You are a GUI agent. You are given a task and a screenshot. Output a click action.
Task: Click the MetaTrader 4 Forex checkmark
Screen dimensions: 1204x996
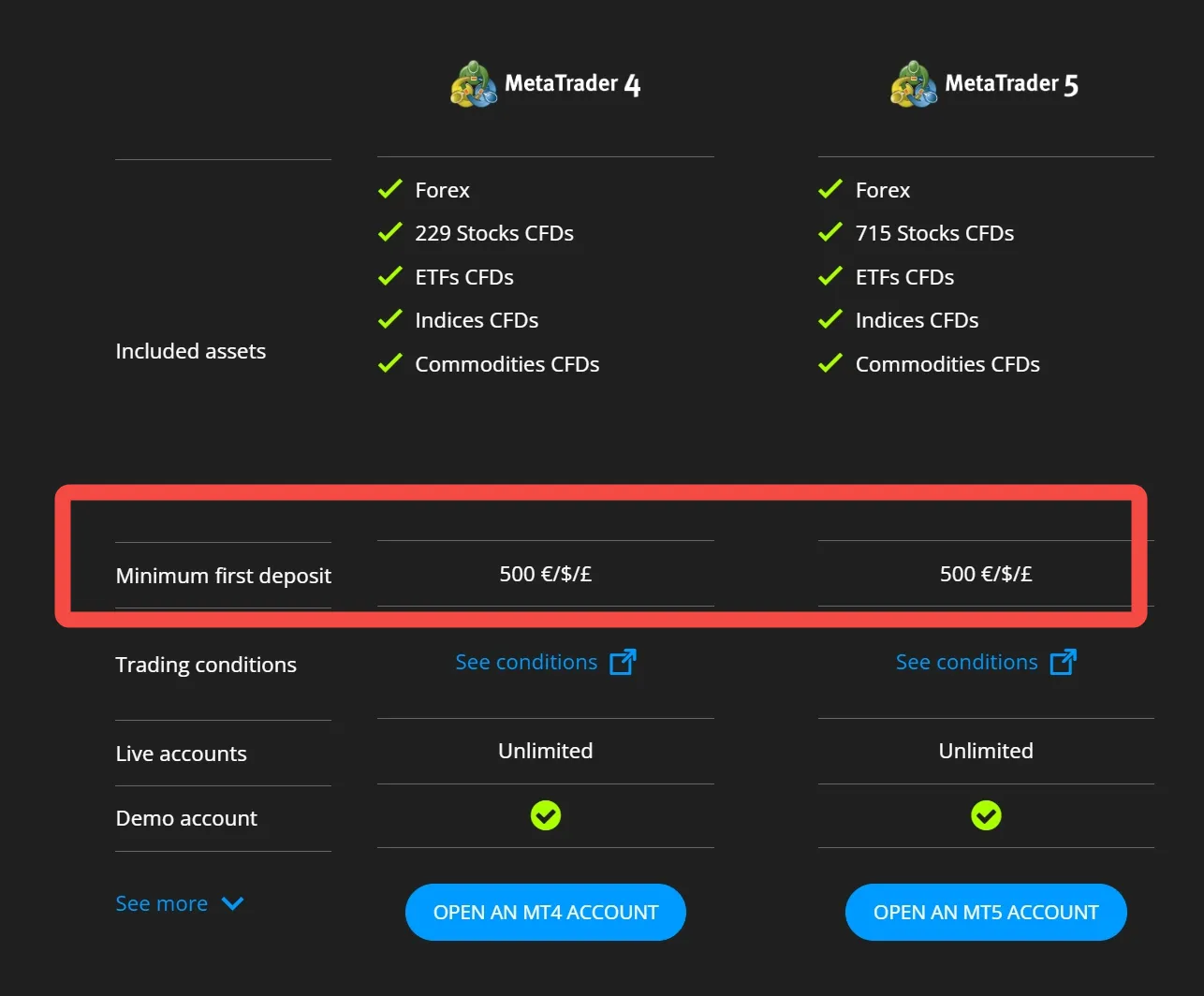pos(389,189)
